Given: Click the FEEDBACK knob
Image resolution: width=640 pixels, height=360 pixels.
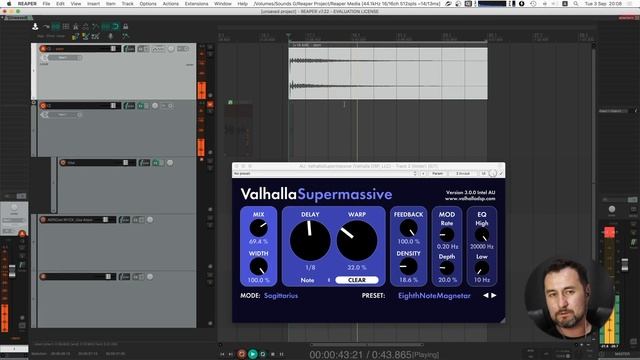Looking at the screenshot, I should [x=408, y=228].
